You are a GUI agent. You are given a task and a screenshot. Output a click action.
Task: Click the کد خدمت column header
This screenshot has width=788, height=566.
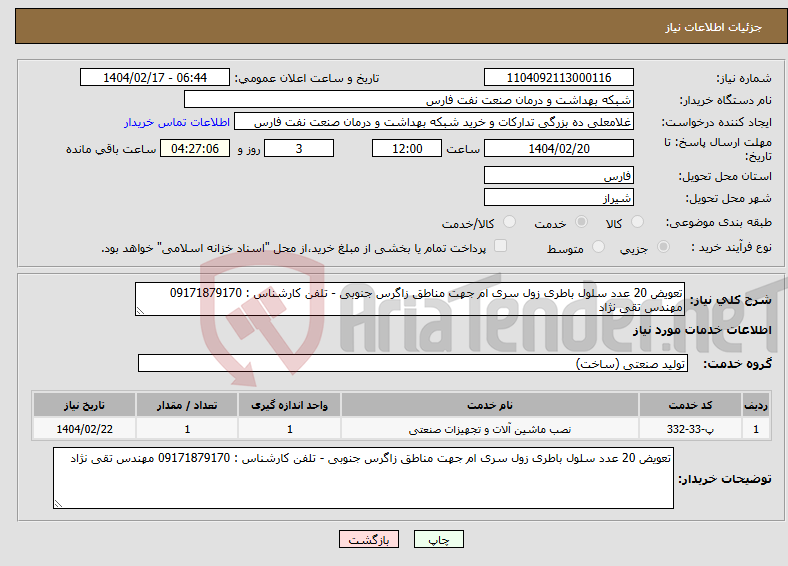pyautogui.click(x=690, y=405)
